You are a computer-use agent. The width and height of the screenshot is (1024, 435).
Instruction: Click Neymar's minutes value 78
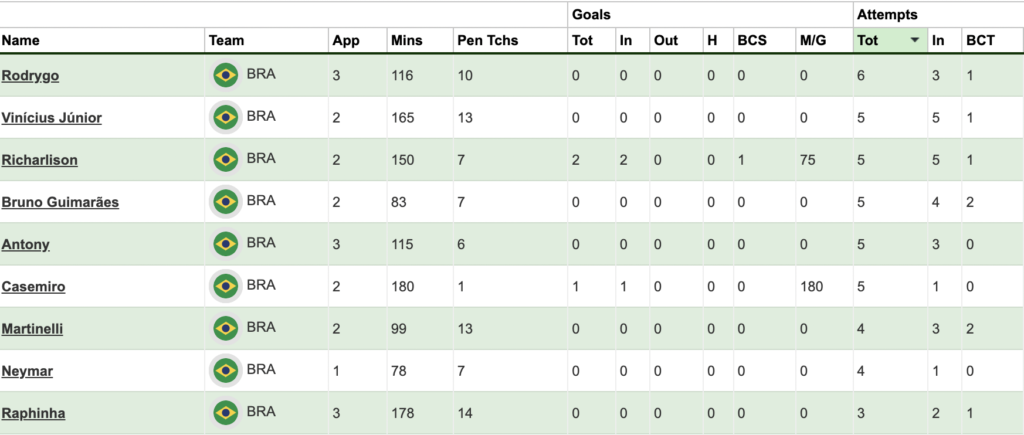[398, 371]
